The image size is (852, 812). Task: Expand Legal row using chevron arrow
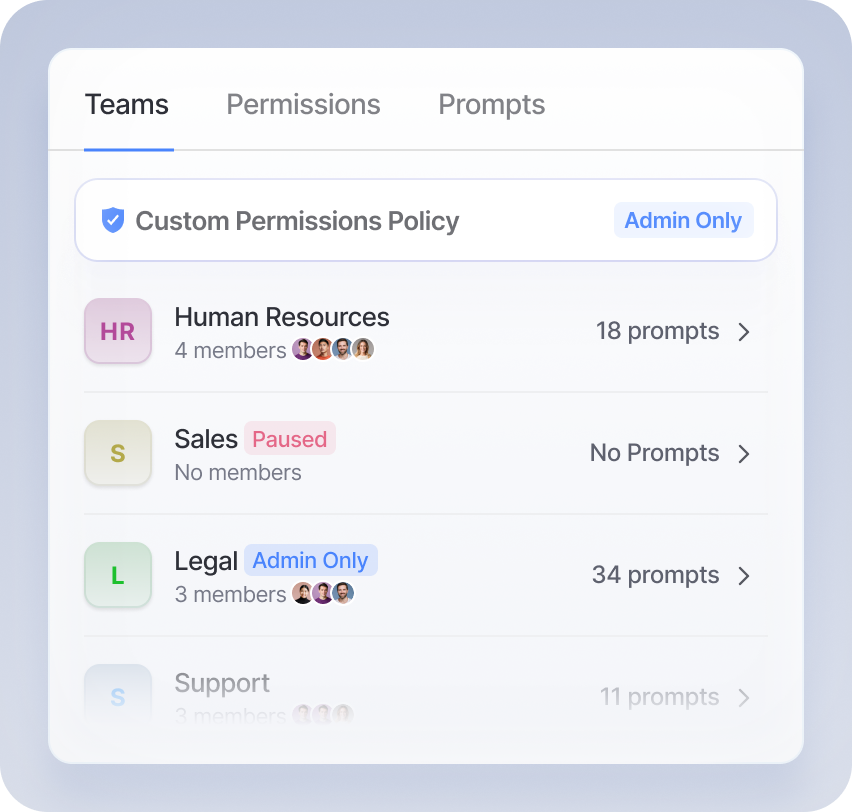click(x=744, y=576)
